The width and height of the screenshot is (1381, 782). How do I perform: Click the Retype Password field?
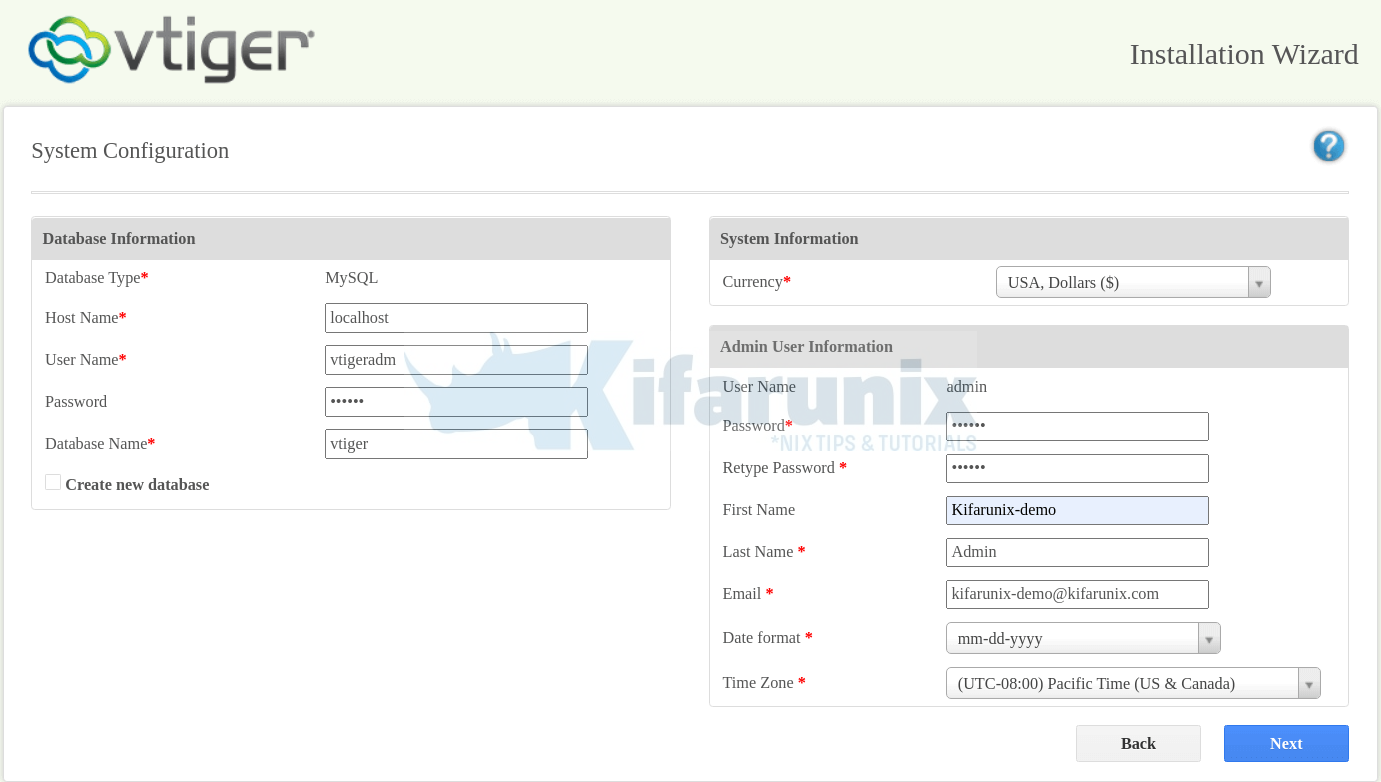point(1077,467)
